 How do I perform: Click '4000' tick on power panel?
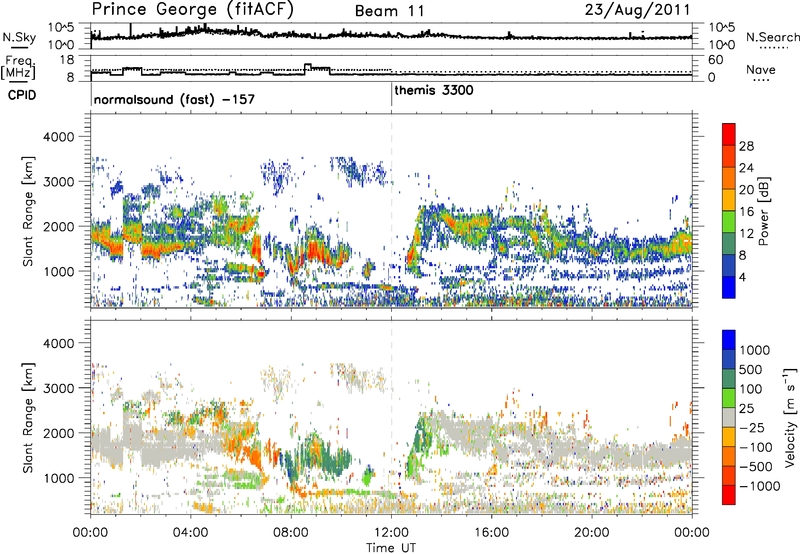pos(59,137)
